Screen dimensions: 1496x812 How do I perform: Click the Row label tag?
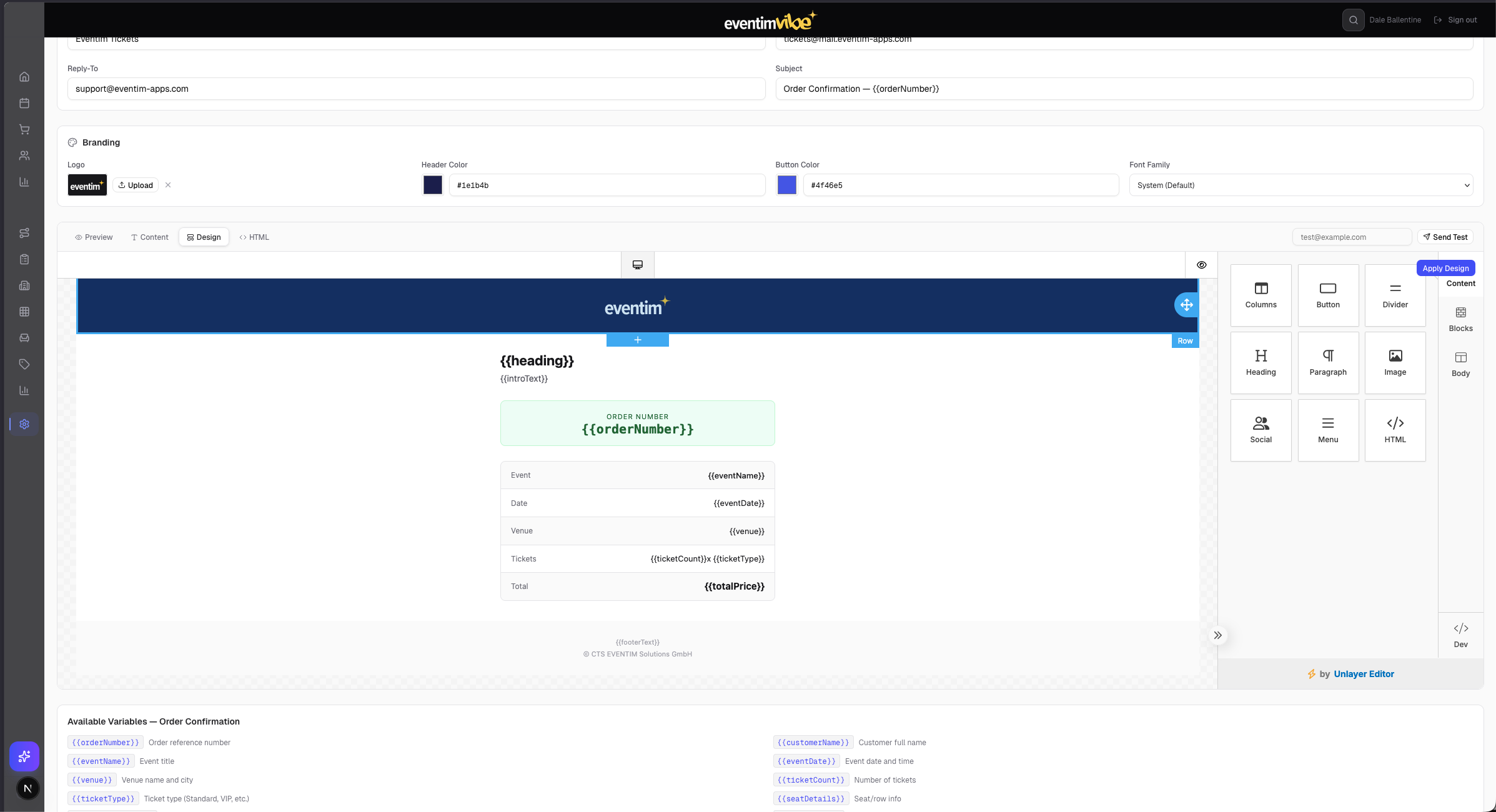tap(1185, 340)
